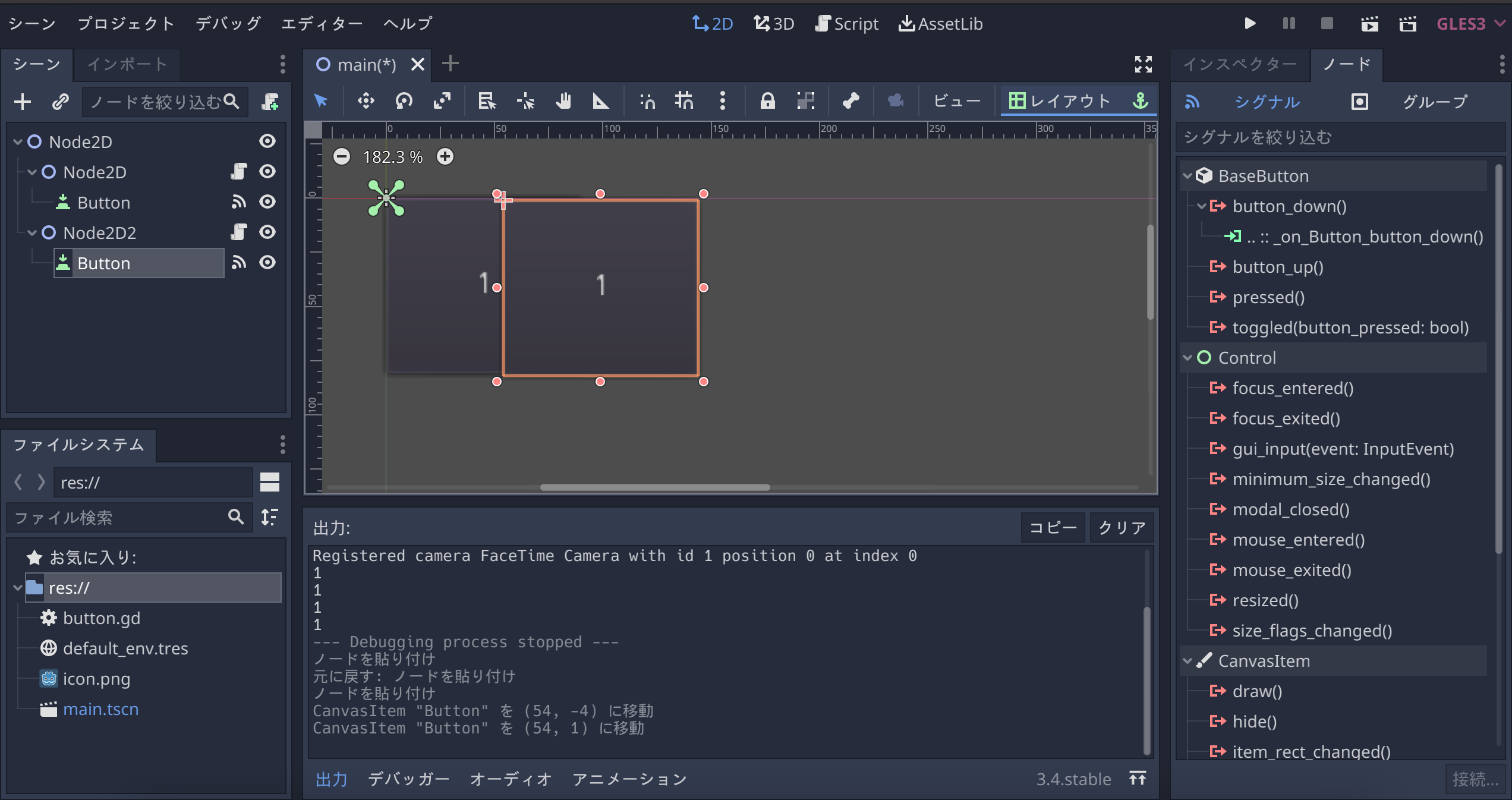Toggle visibility of Node2D2 node
Image resolution: width=1512 pixels, height=800 pixels.
click(x=267, y=232)
